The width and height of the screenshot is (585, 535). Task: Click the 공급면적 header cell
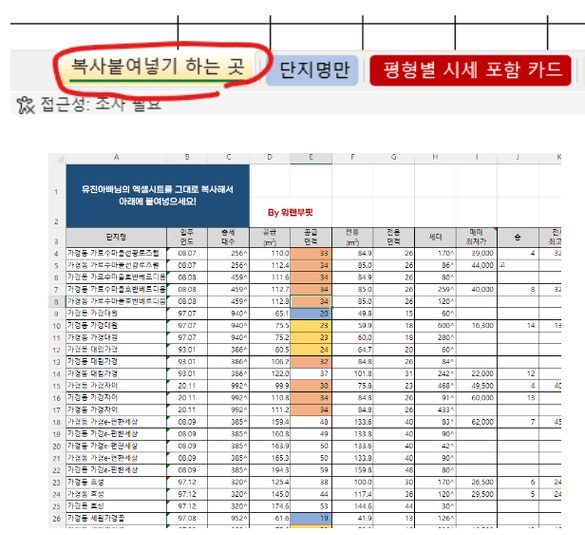[311, 237]
